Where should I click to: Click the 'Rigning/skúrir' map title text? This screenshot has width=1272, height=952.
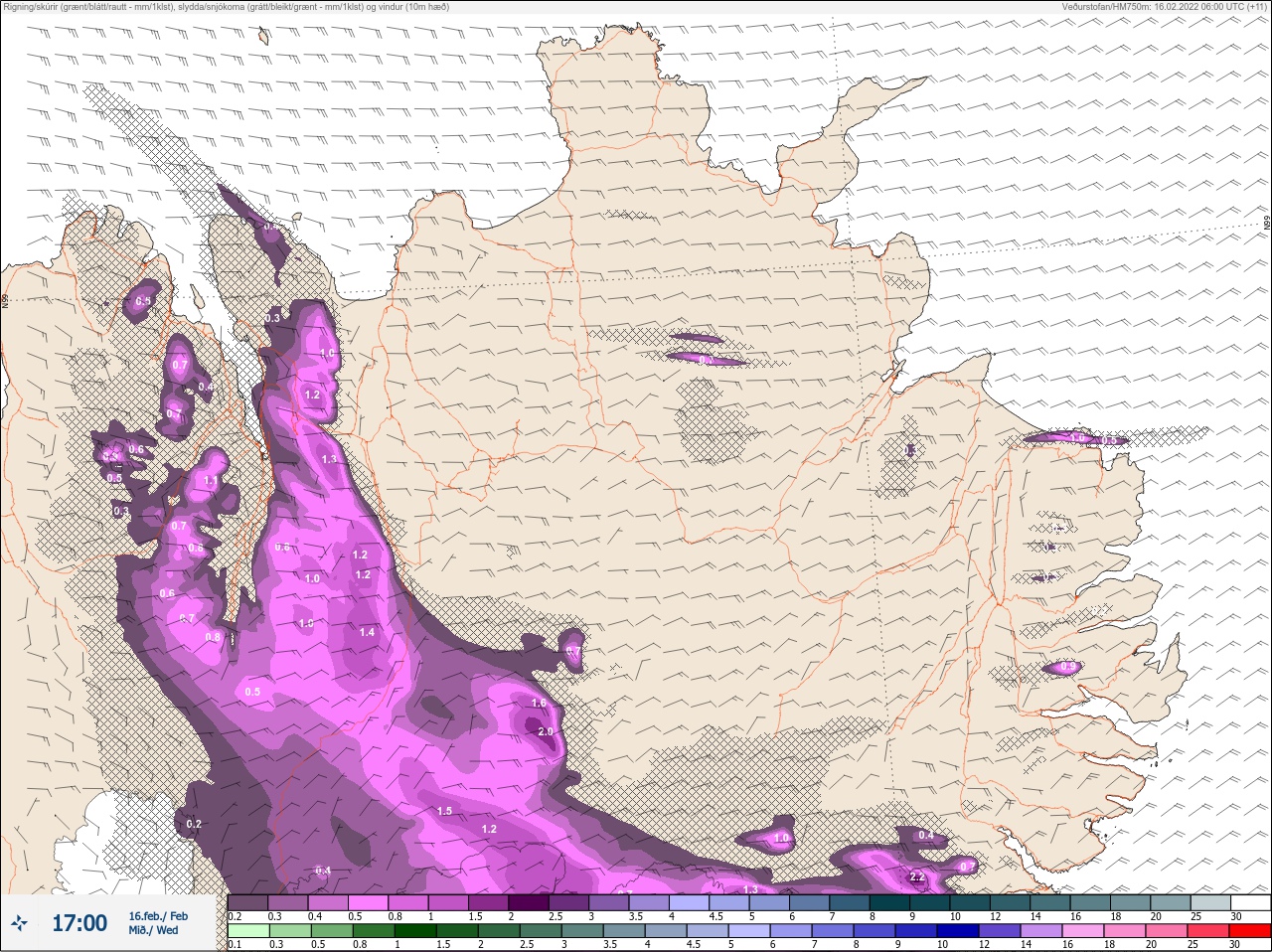[x=226, y=6]
